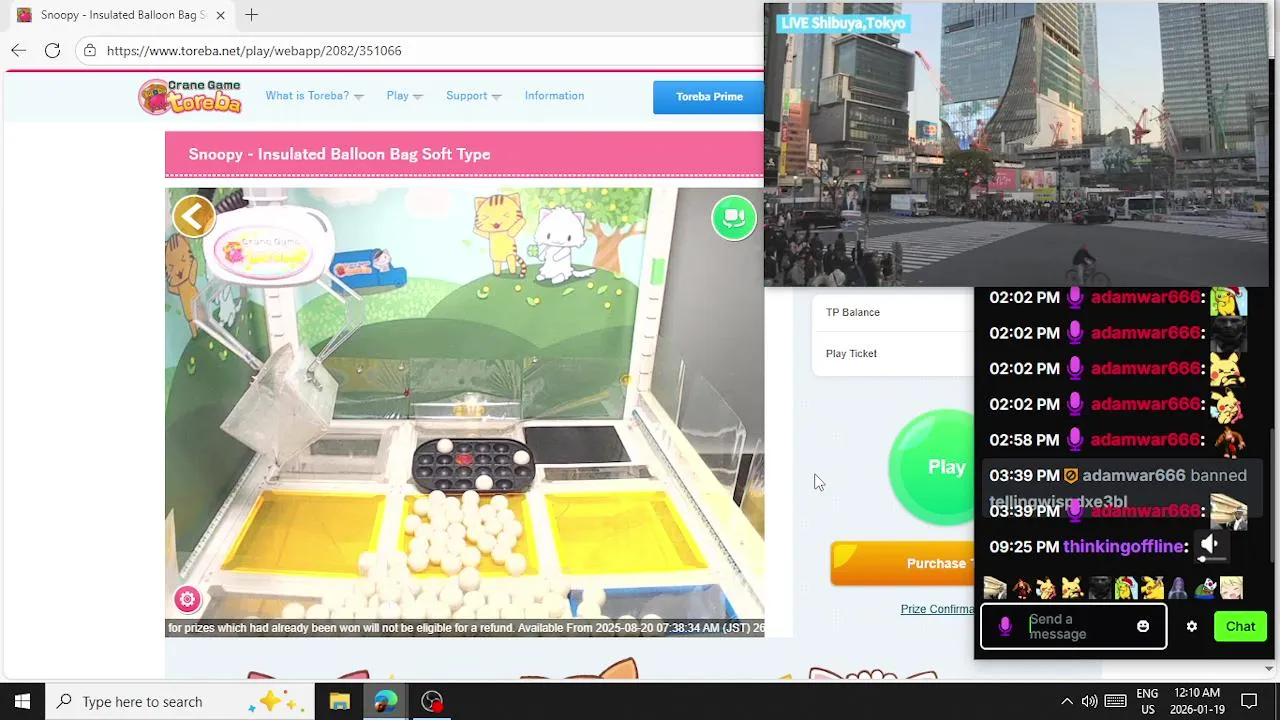
Task: Switch camera view with green camera icon
Action: click(734, 217)
